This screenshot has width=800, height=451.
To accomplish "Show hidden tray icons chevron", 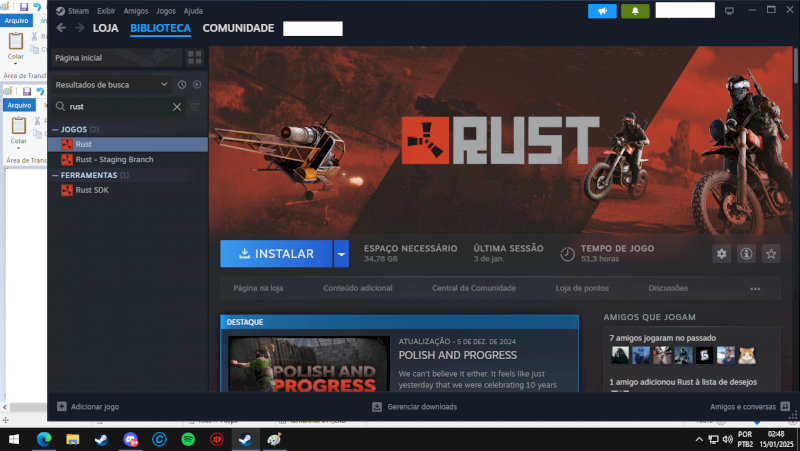I will [699, 439].
